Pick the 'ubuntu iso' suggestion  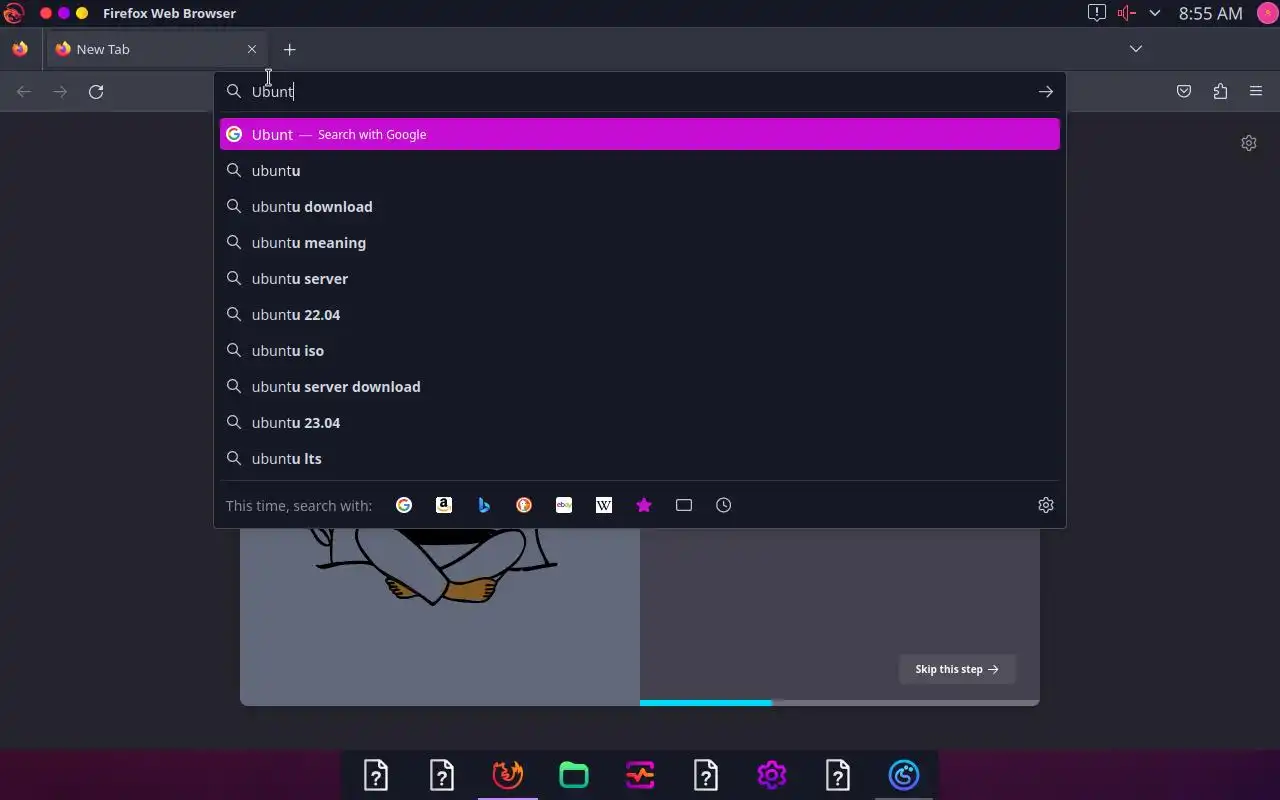640,350
